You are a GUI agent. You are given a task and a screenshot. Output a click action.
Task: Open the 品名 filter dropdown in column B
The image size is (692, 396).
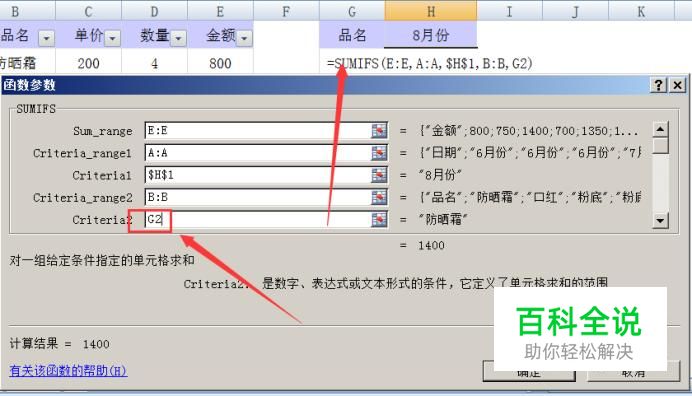(46, 39)
